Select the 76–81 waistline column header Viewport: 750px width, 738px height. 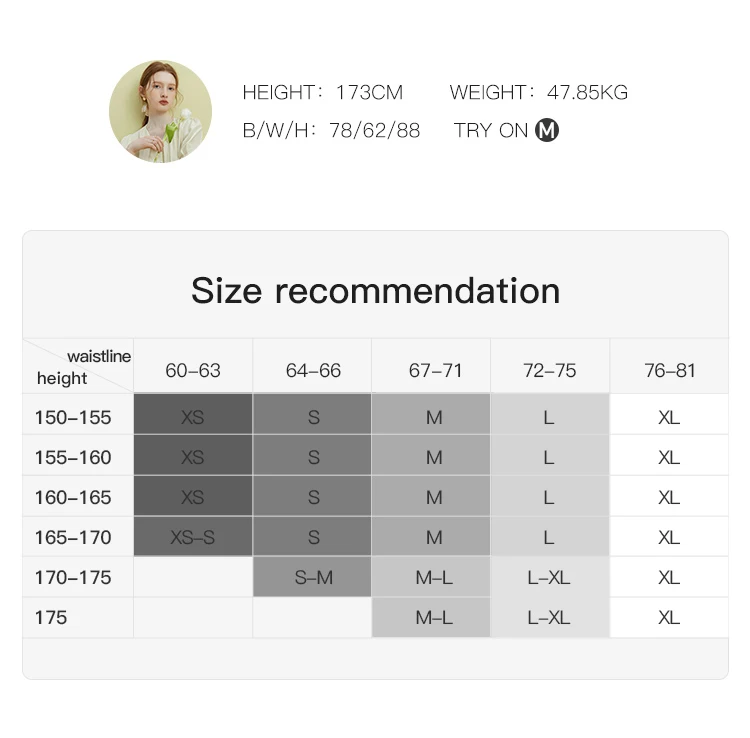click(669, 370)
